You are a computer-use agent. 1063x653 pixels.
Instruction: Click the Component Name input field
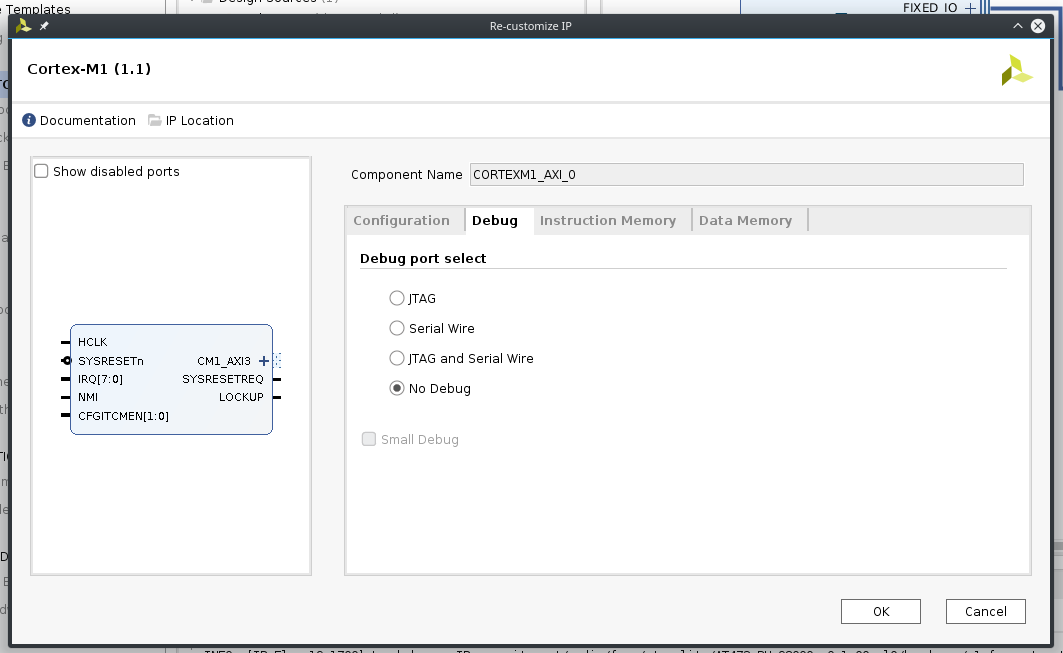746,174
